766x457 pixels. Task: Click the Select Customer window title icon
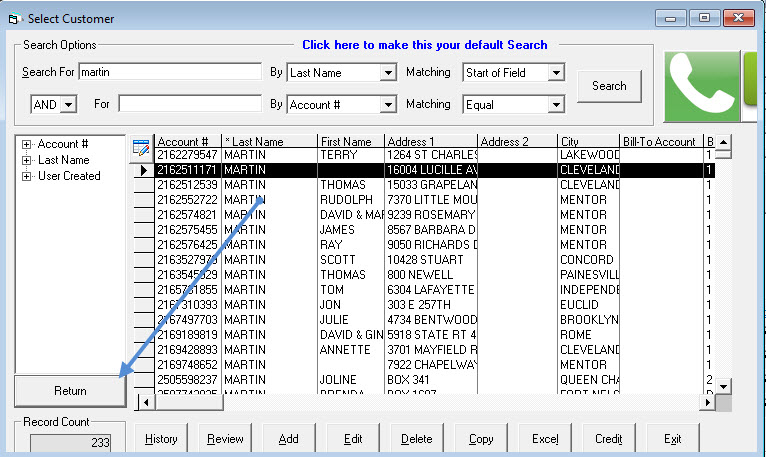coord(13,19)
